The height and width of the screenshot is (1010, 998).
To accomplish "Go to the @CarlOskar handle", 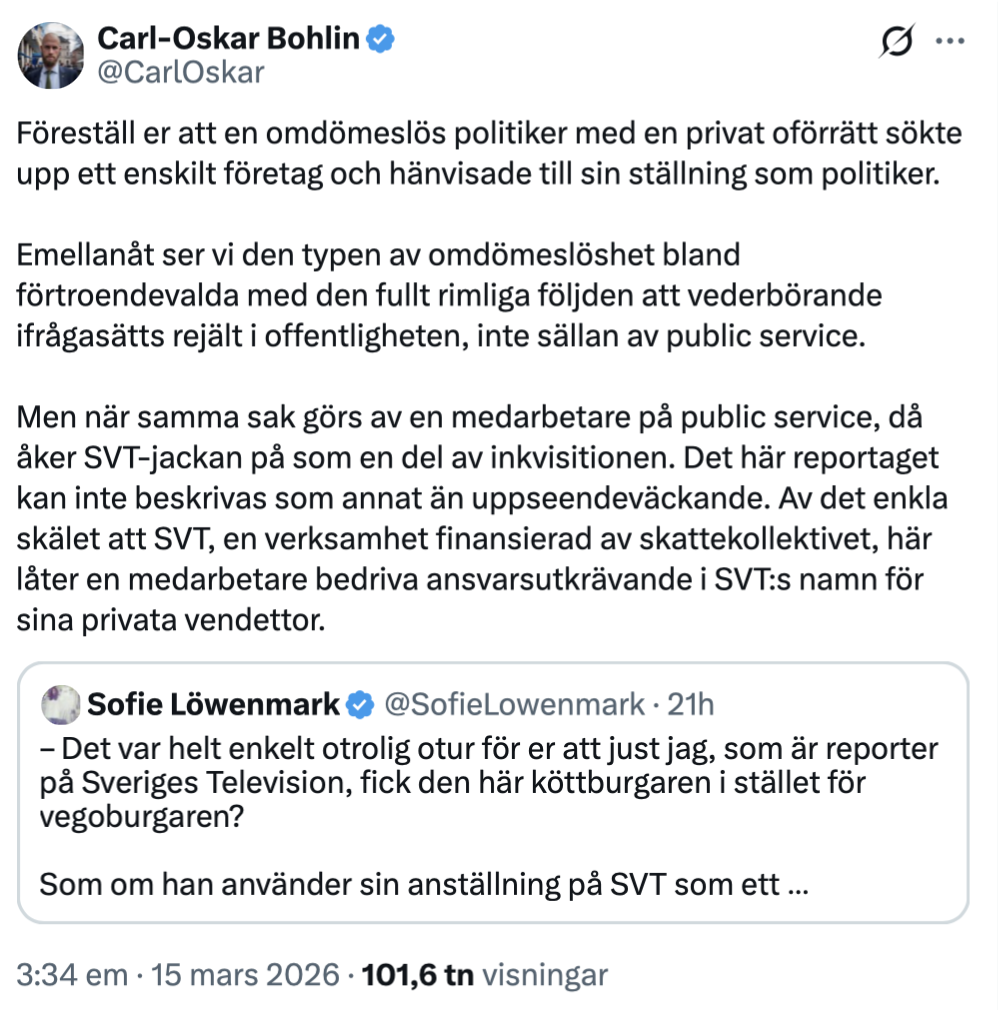I will [x=180, y=73].
